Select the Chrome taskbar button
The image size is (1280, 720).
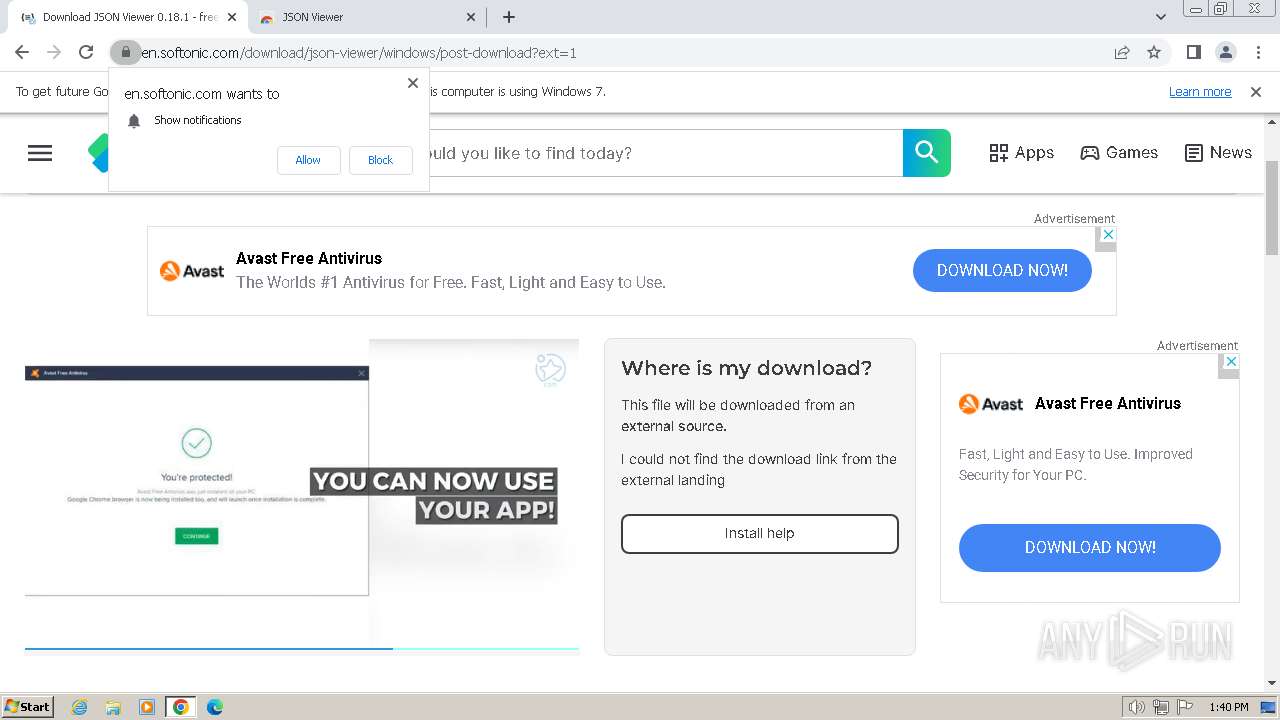point(181,707)
